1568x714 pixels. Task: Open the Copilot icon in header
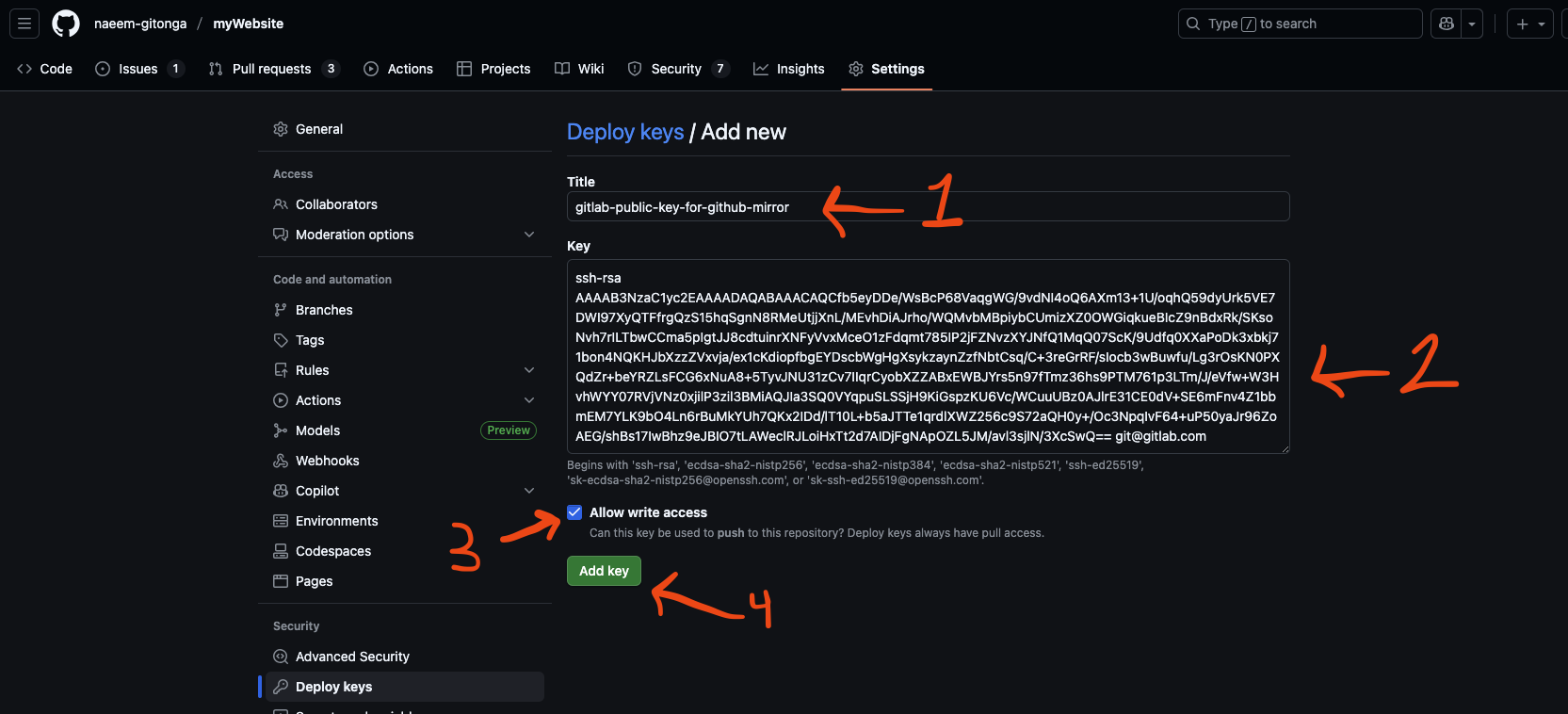click(1447, 24)
